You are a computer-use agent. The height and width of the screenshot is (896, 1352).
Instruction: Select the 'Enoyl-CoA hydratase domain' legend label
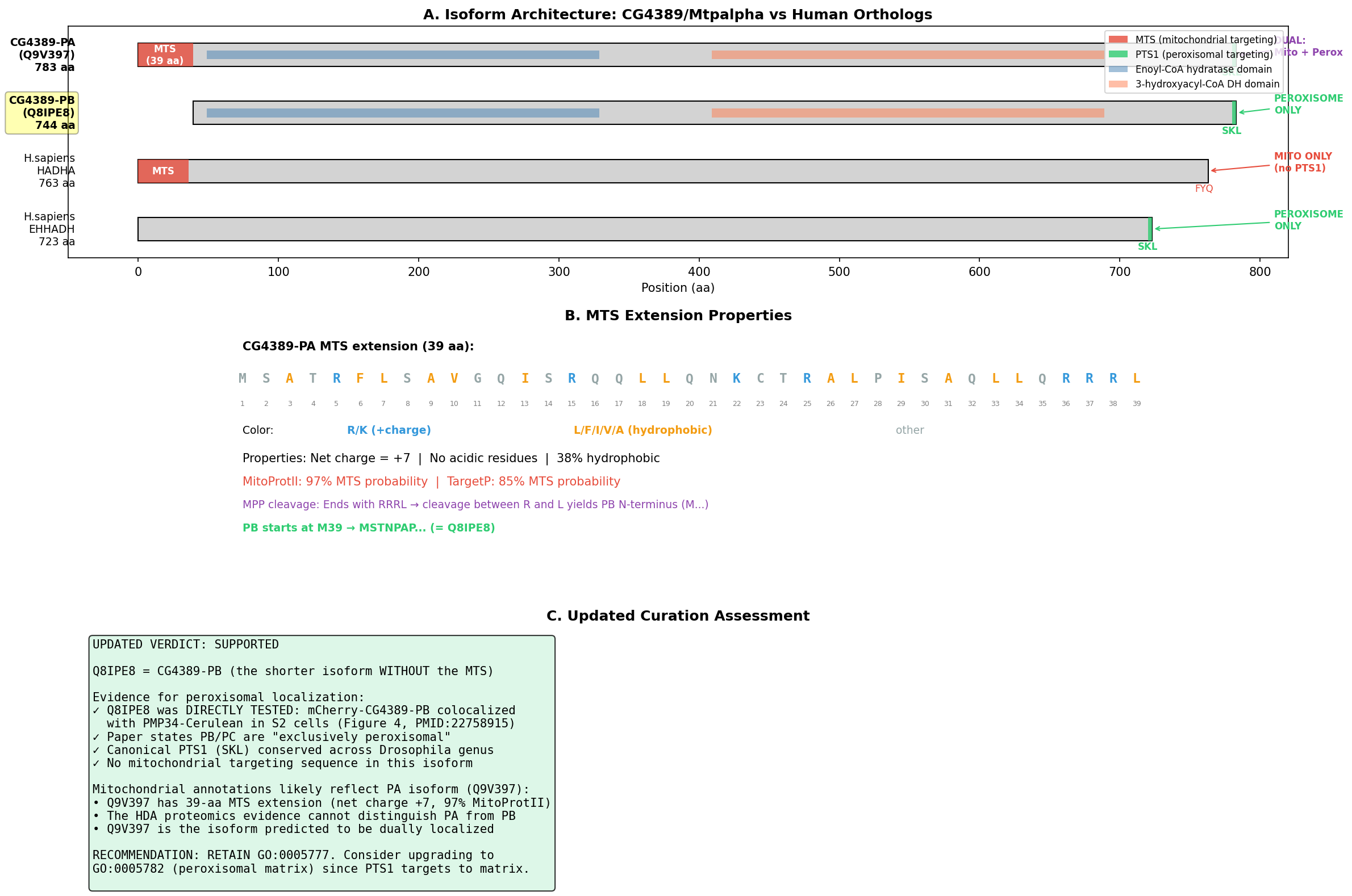click(1203, 70)
